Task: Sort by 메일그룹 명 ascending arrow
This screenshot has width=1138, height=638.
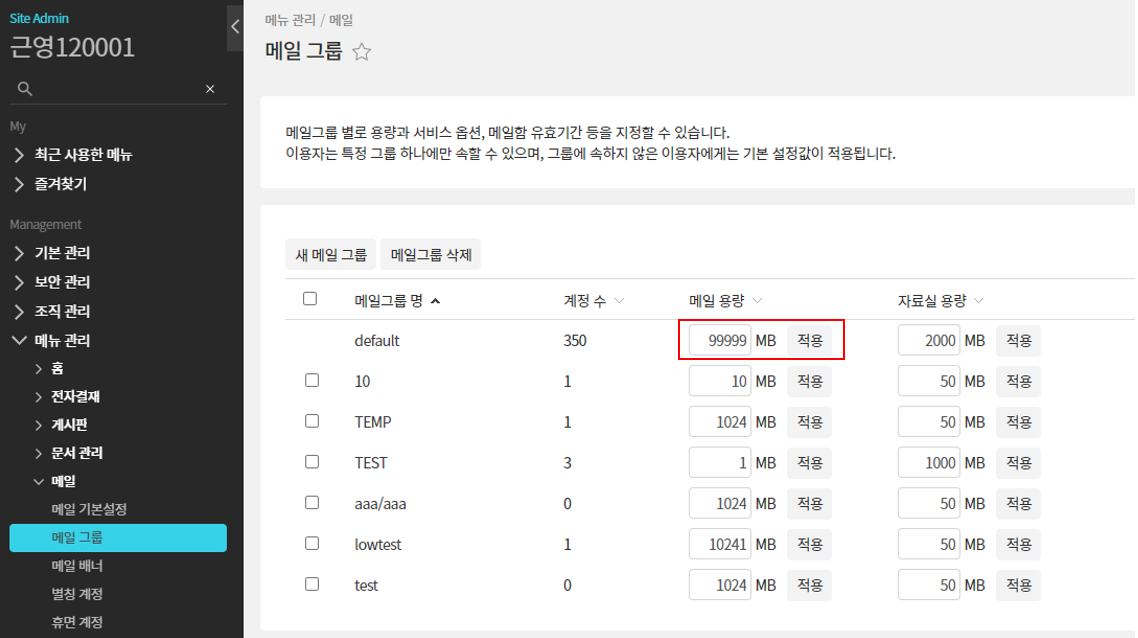Action: [434, 300]
